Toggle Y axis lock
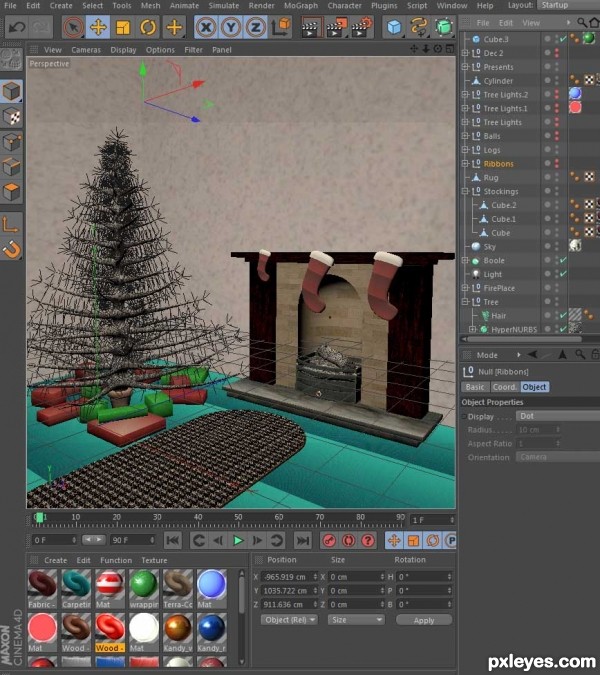The height and width of the screenshot is (675, 600). [231, 28]
